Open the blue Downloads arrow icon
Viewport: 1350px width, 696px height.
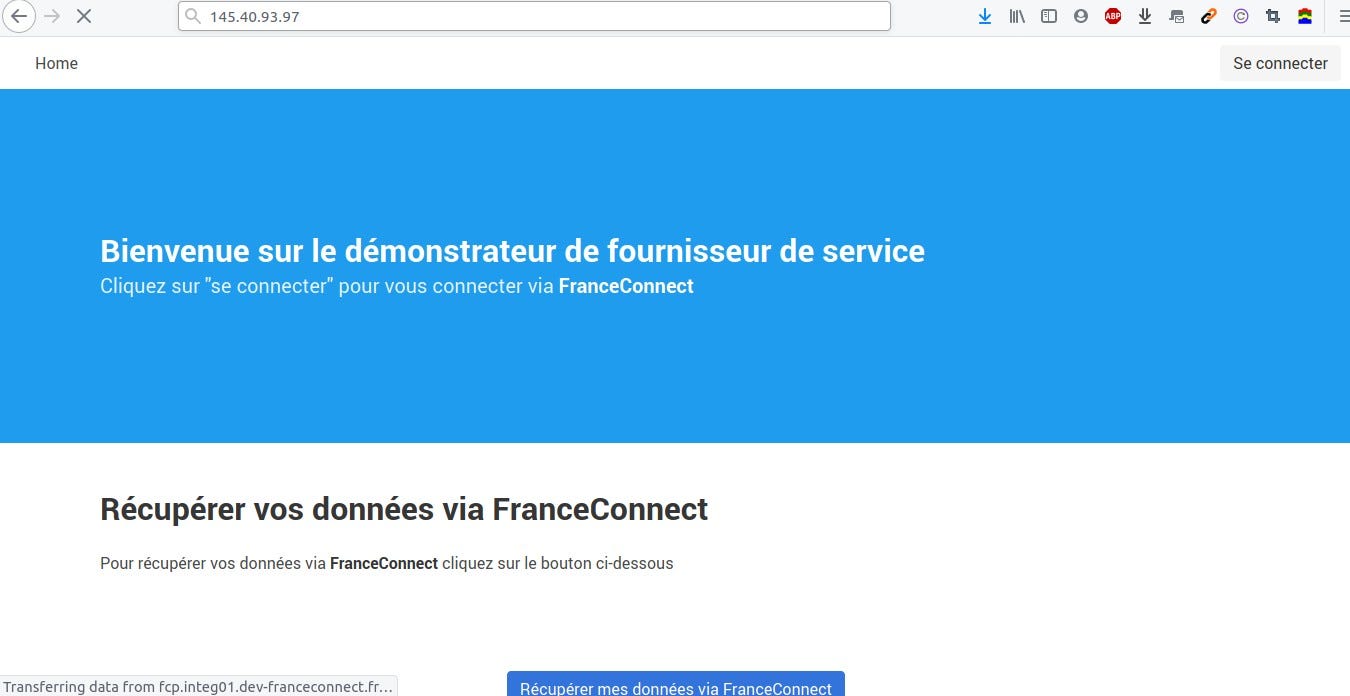985,16
